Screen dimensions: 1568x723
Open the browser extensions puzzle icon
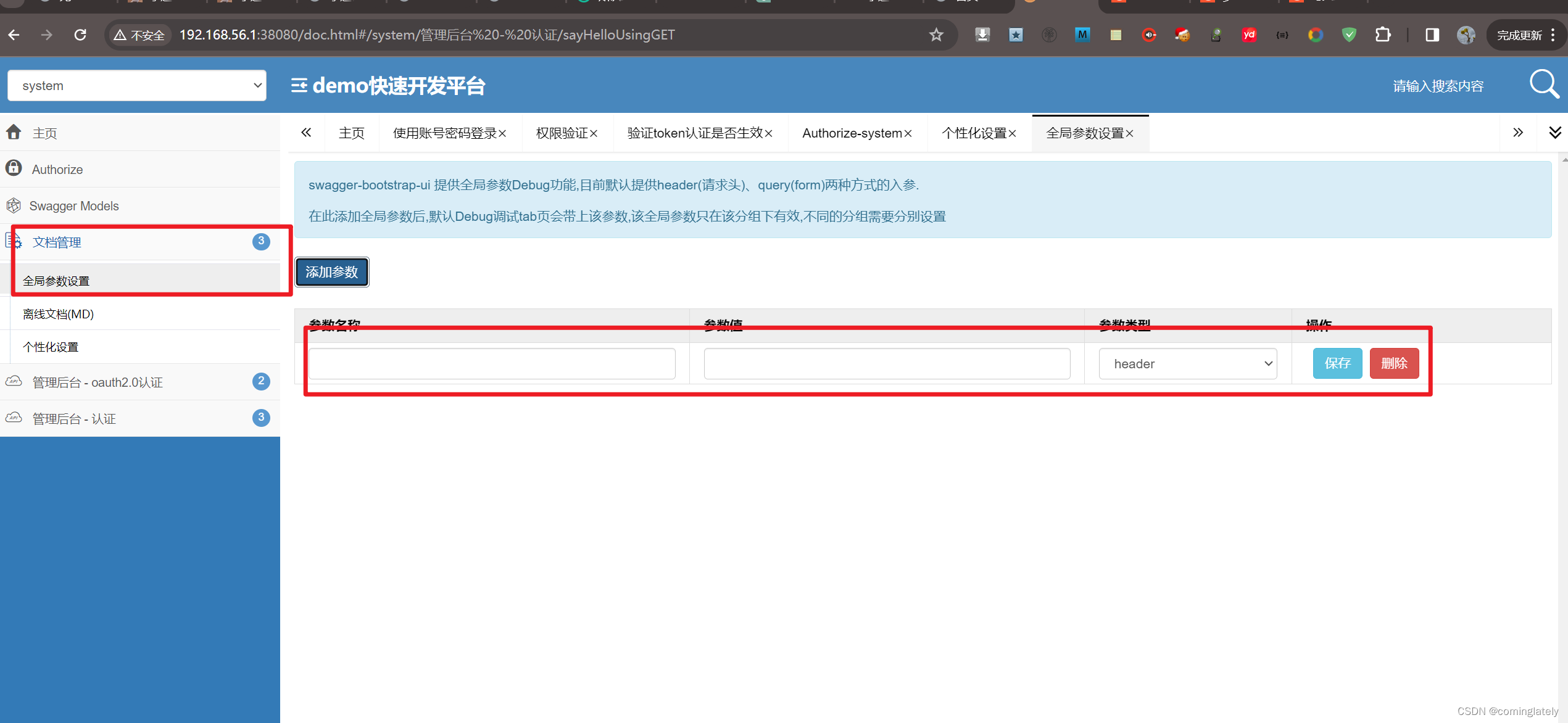pyautogui.click(x=1383, y=35)
